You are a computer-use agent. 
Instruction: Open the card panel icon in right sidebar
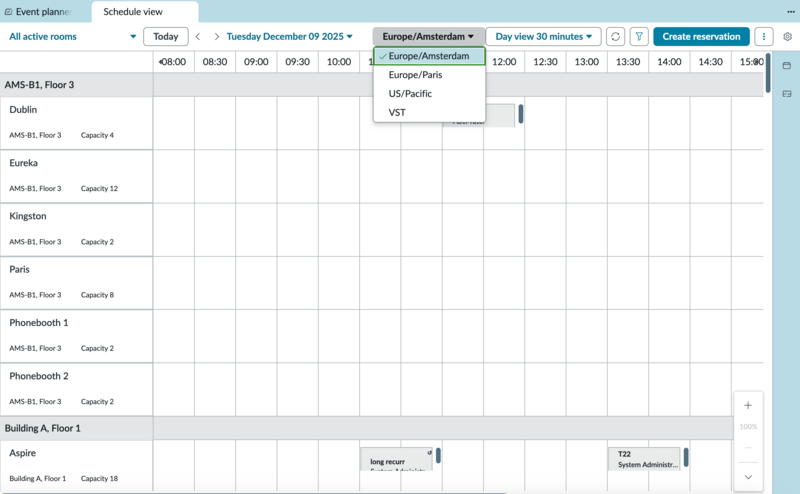(787, 94)
